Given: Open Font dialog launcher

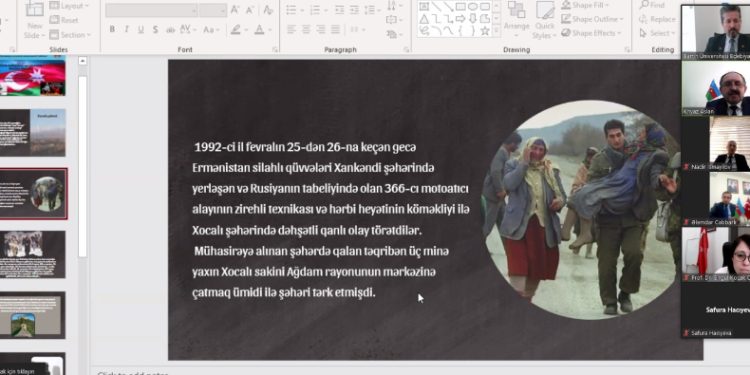Looking at the screenshot, I should [x=275, y=49].
